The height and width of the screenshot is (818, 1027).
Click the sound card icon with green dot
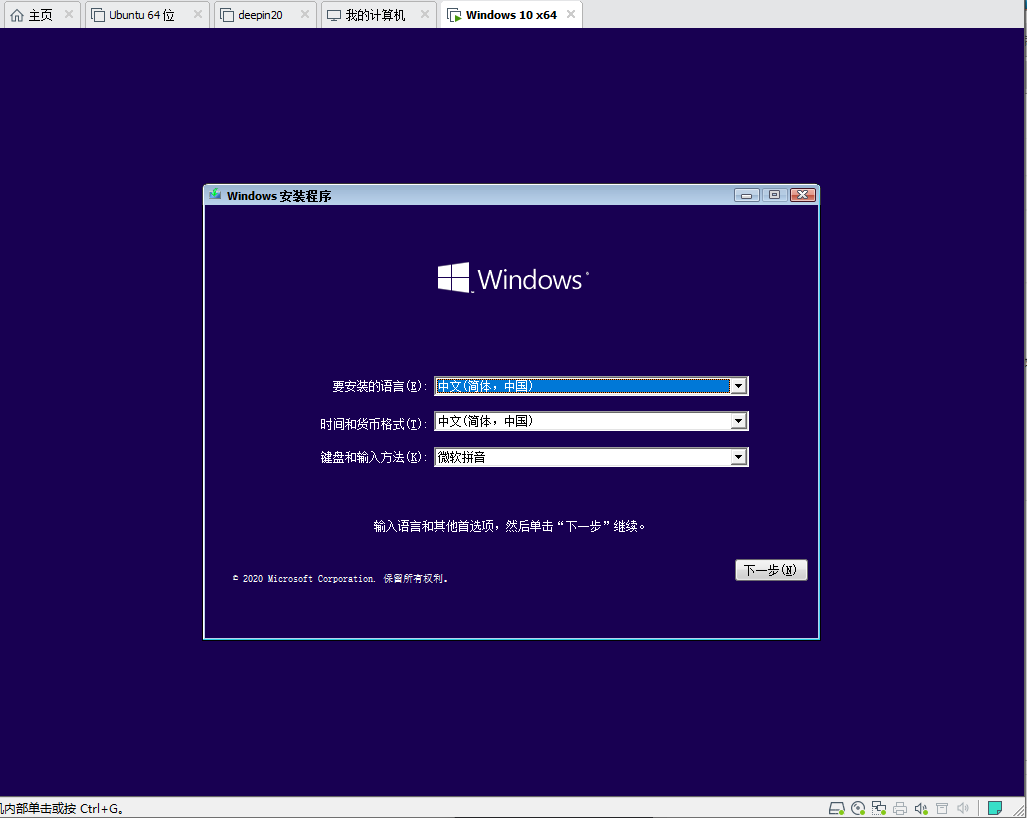921,808
